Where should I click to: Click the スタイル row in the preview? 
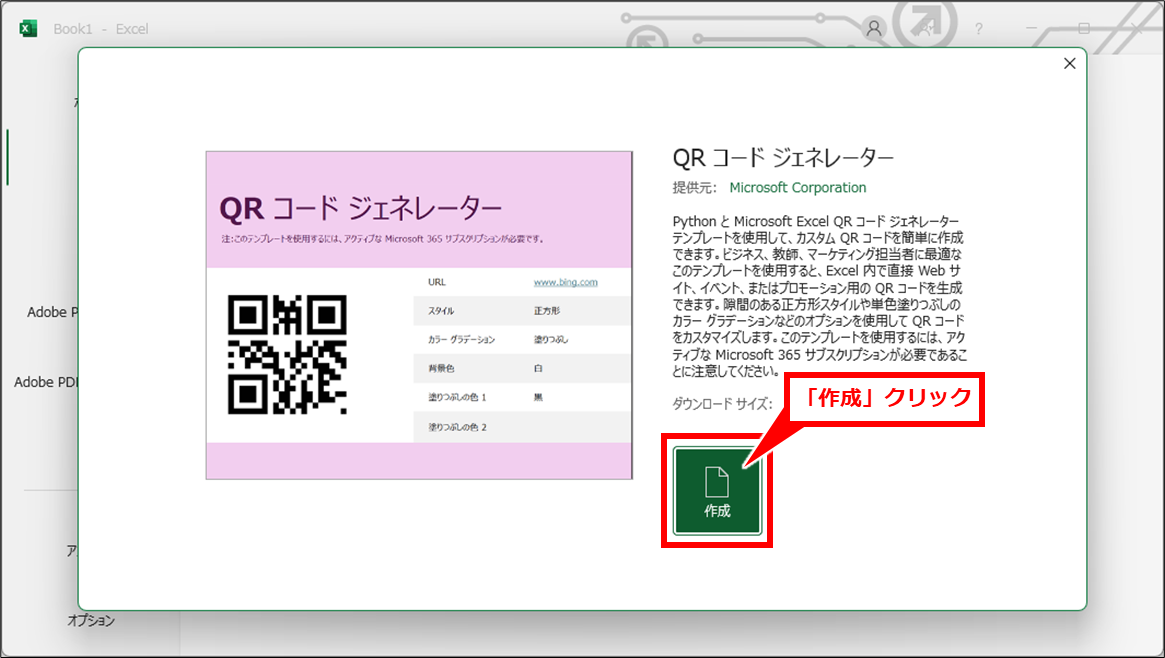coord(522,311)
